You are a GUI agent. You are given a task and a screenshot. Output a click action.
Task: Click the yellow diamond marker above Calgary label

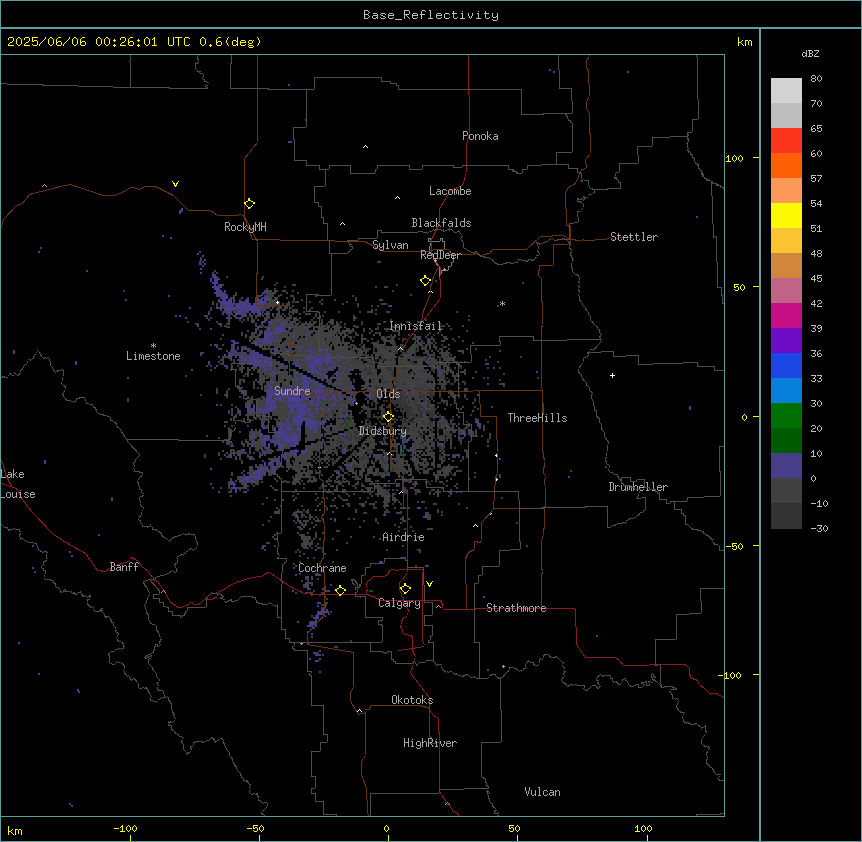click(405, 589)
